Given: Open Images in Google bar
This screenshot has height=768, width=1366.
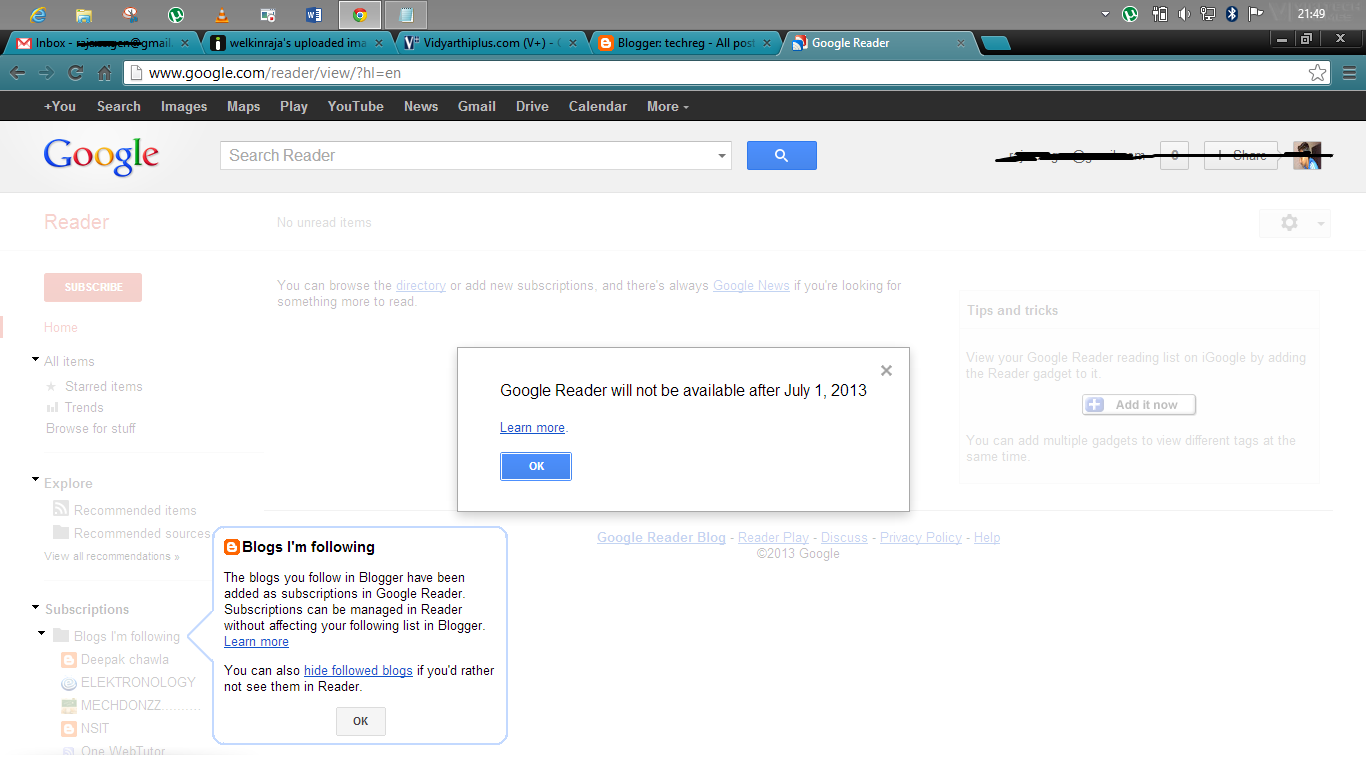Looking at the screenshot, I should pos(184,106).
